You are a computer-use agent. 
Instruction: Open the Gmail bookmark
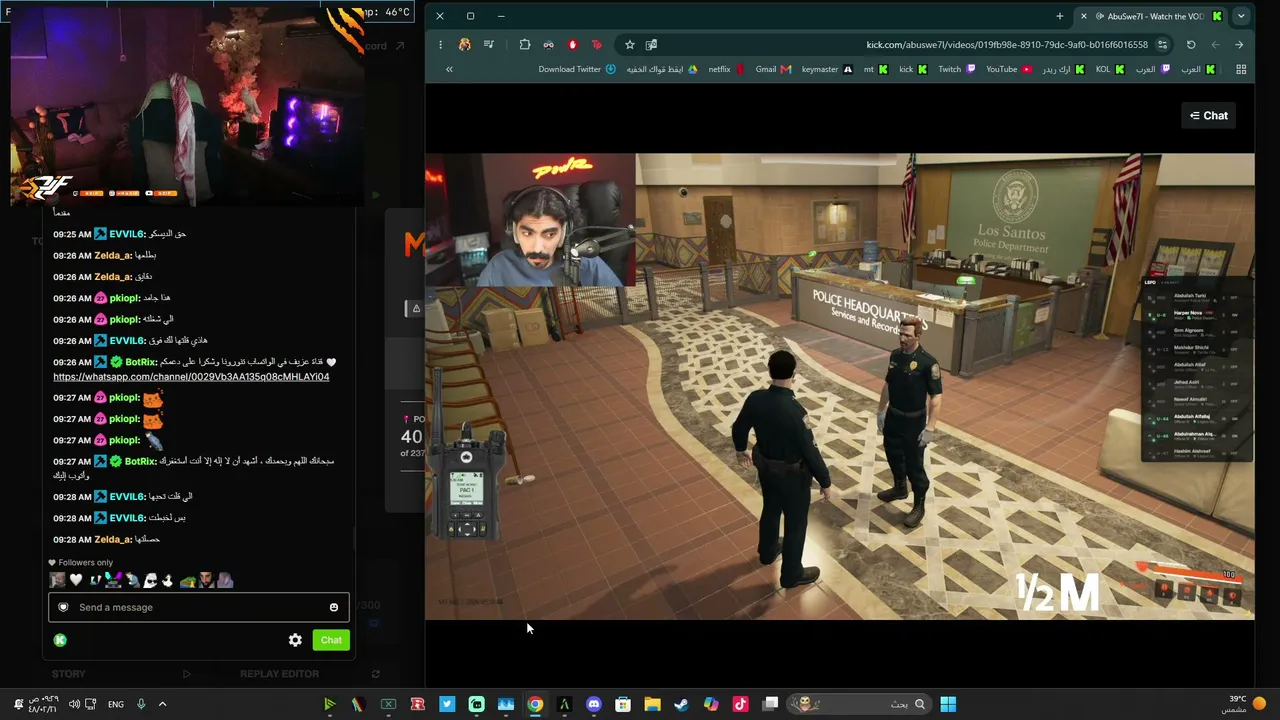[x=773, y=69]
